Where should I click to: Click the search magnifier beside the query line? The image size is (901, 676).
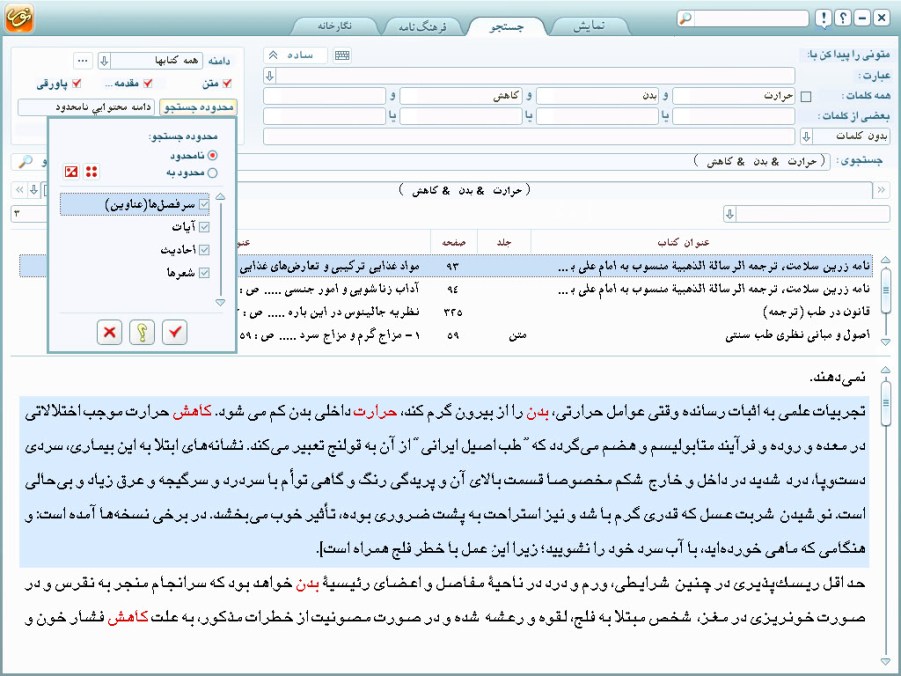point(25,162)
